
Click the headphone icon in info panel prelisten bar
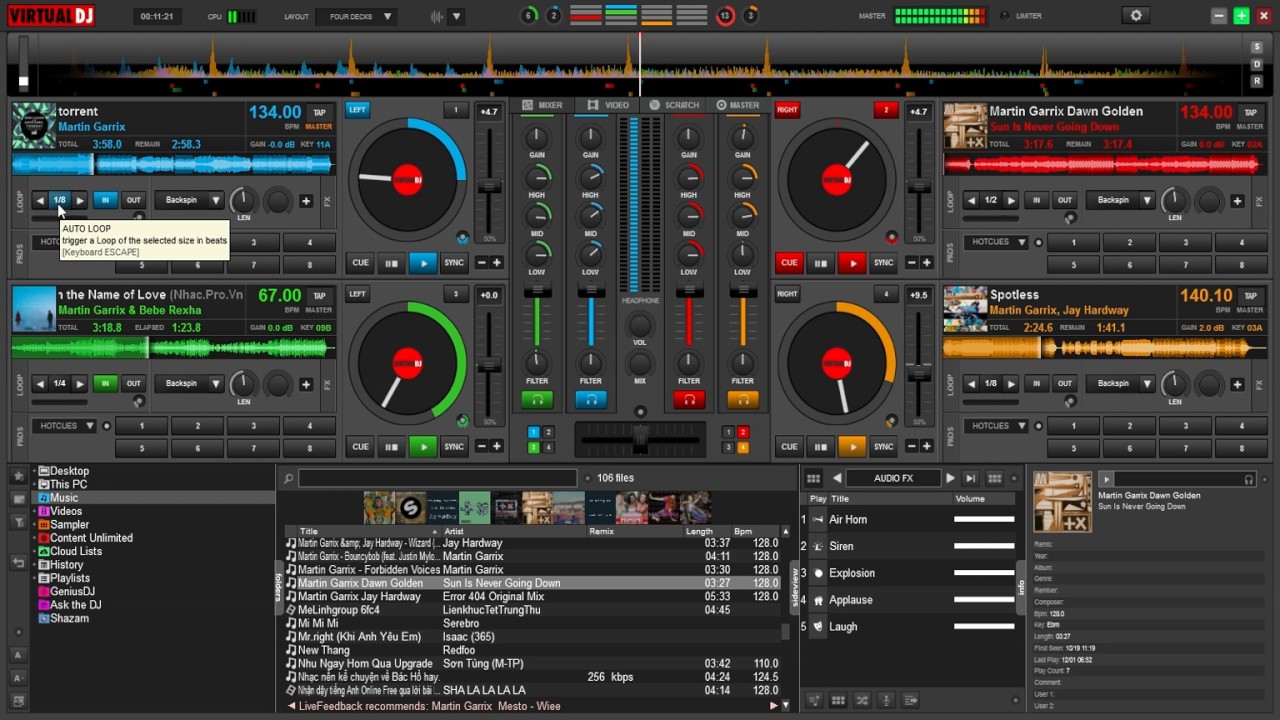coord(1248,480)
